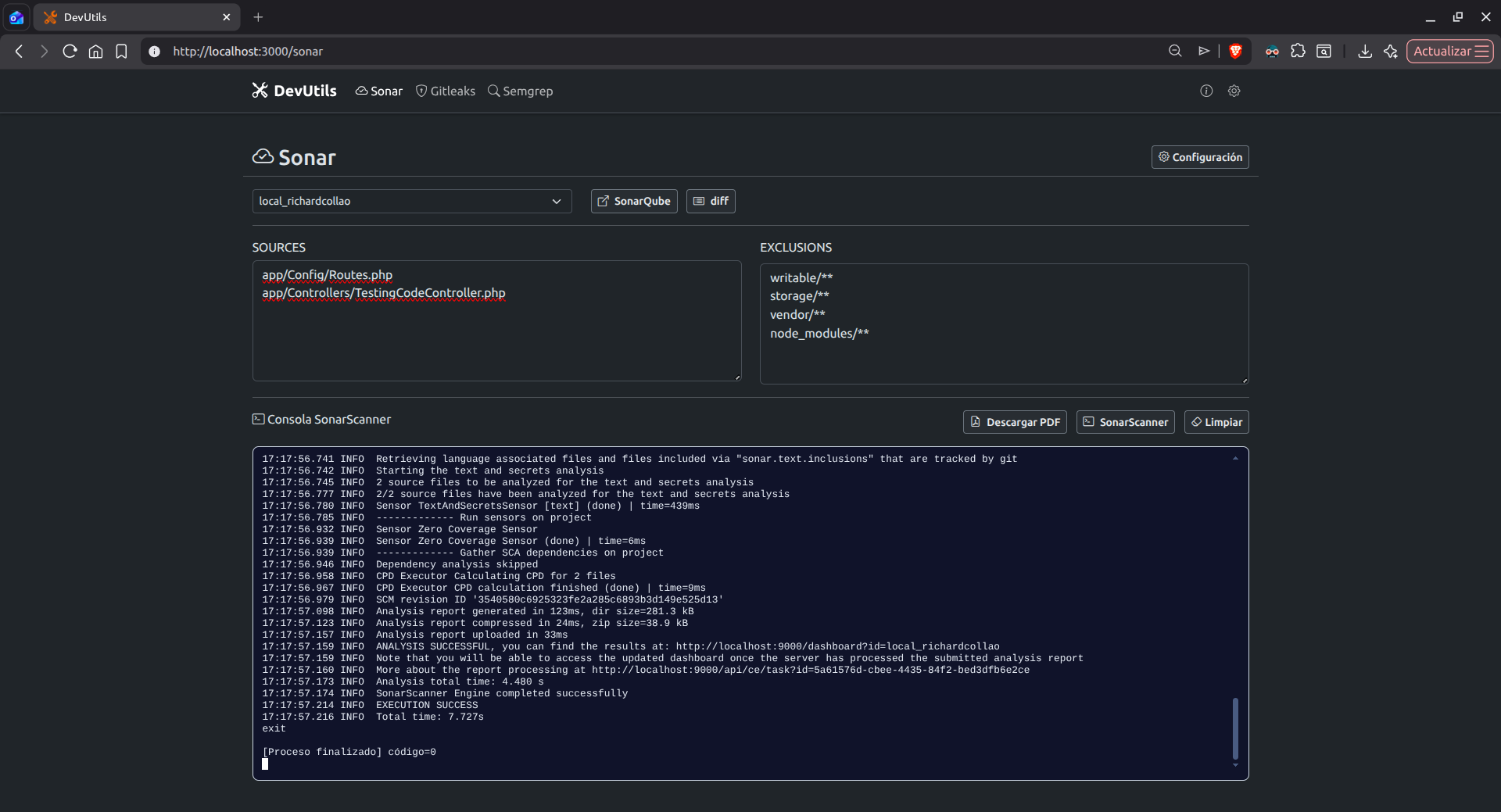
Task: Close the DevUtils browser tab
Action: (x=227, y=17)
